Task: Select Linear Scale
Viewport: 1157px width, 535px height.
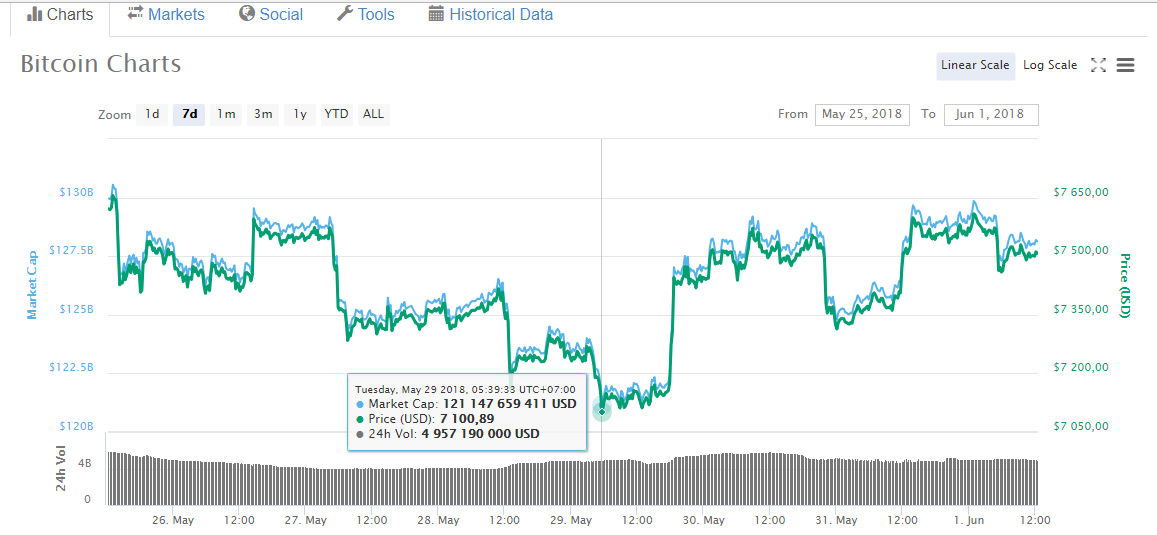Action: pyautogui.click(x=975, y=66)
